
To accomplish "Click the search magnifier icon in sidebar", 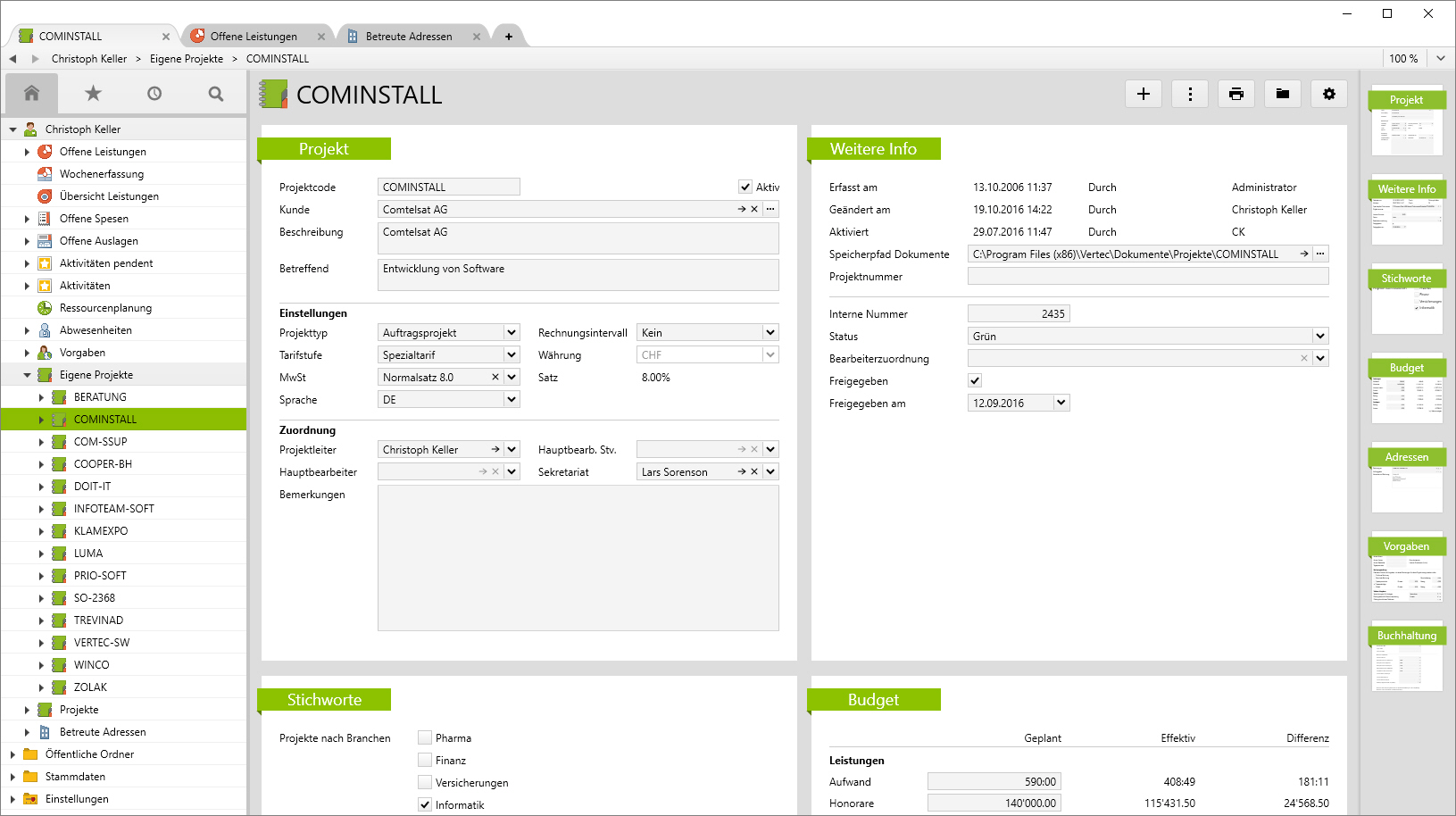I will pyautogui.click(x=216, y=93).
